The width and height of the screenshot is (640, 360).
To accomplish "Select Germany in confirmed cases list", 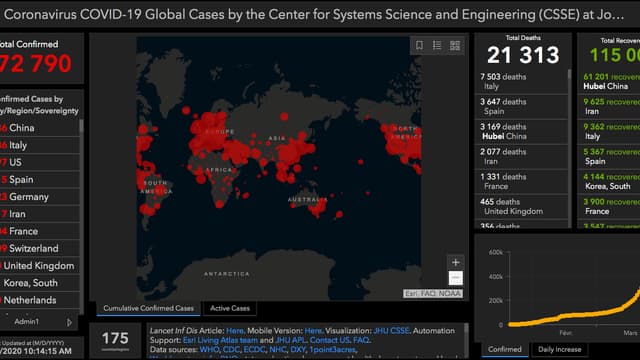I will pos(40,197).
